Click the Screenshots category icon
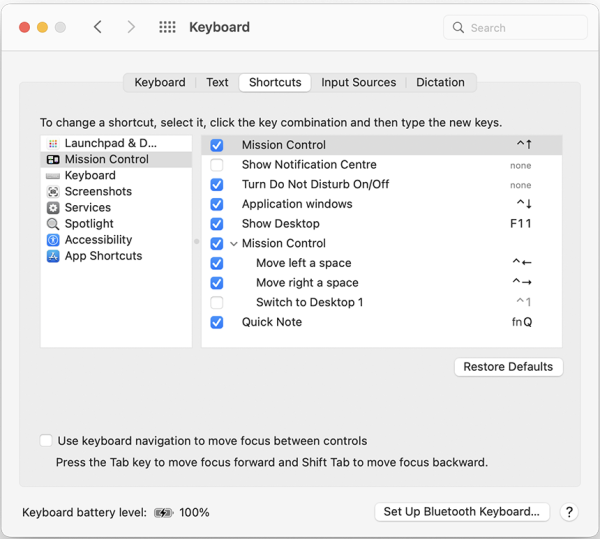 point(53,192)
